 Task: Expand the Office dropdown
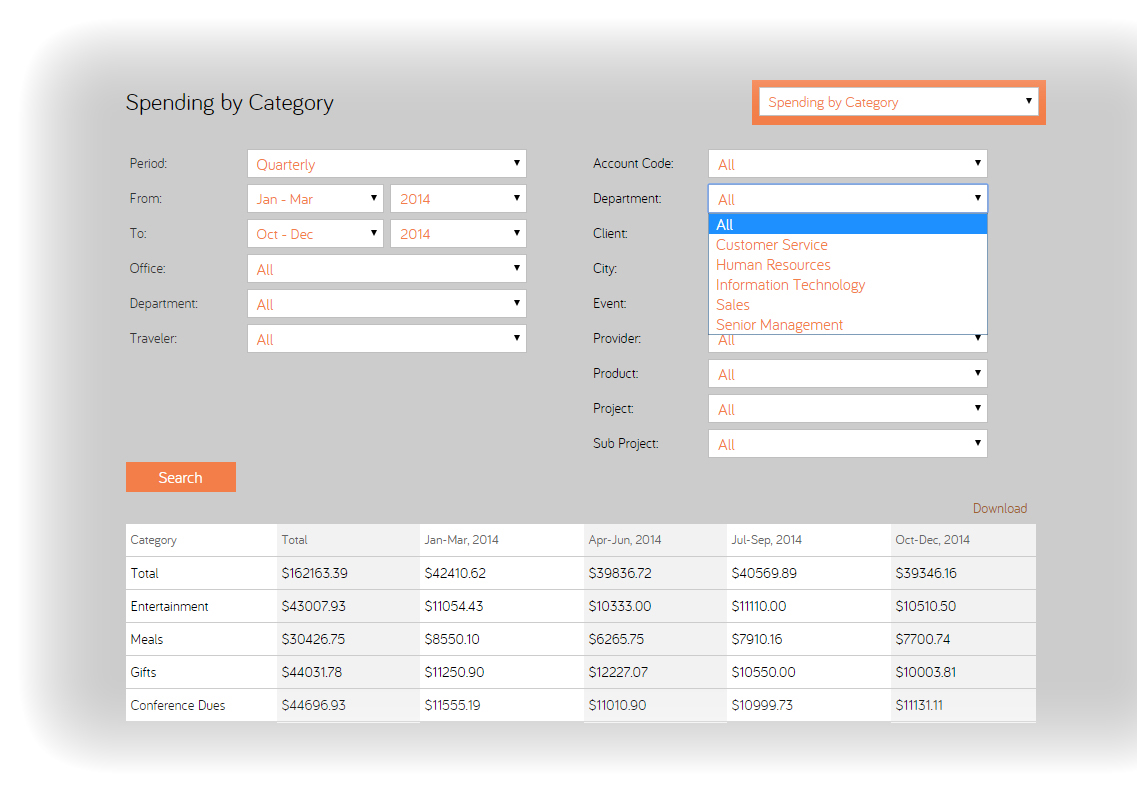pyautogui.click(x=386, y=269)
